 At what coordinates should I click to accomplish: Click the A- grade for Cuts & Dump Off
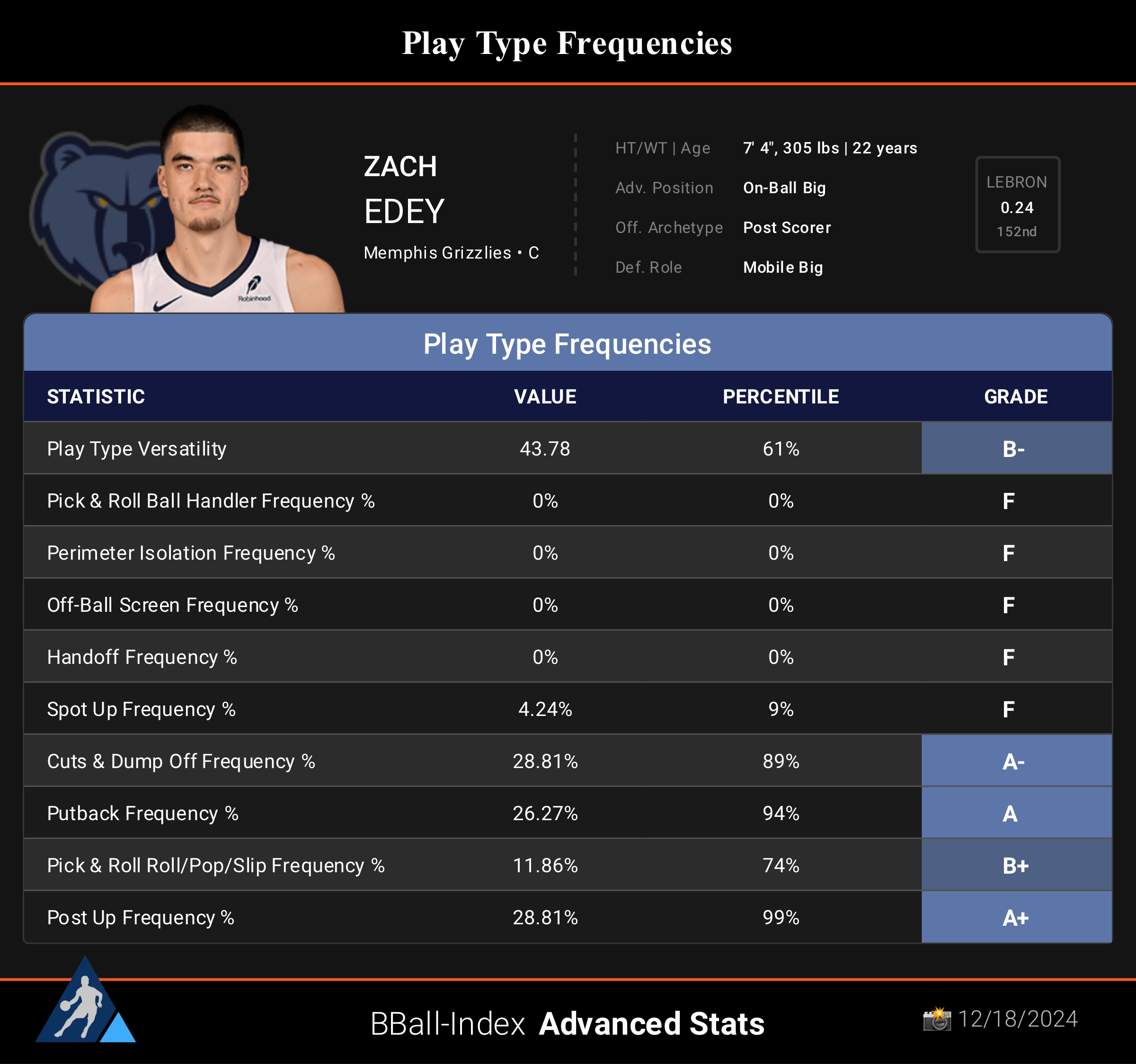[x=1015, y=761]
